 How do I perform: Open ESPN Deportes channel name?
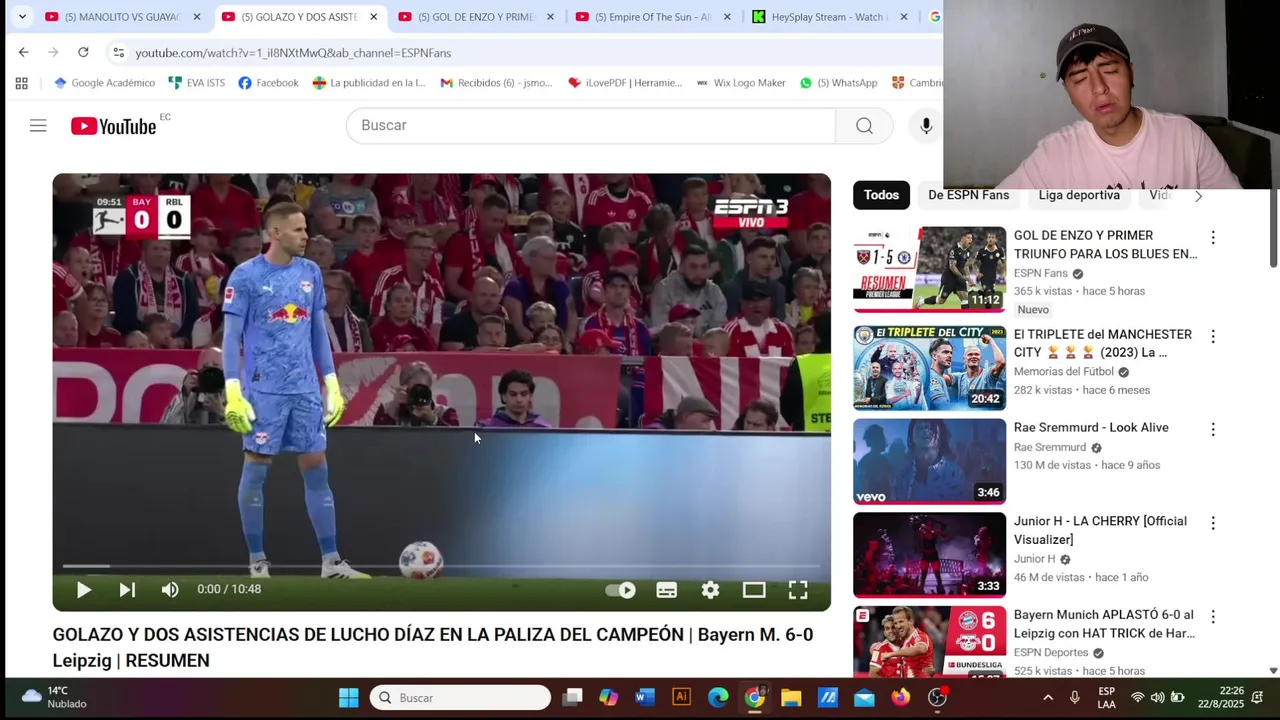click(1051, 652)
